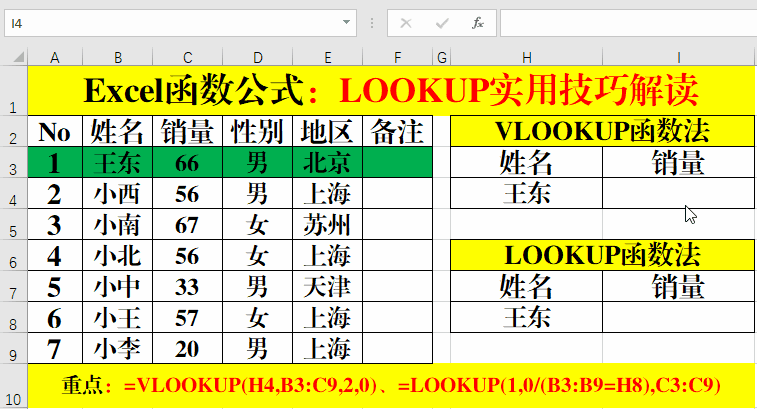This screenshot has width=757, height=409.
Task: Select column I header
Action: point(679,58)
